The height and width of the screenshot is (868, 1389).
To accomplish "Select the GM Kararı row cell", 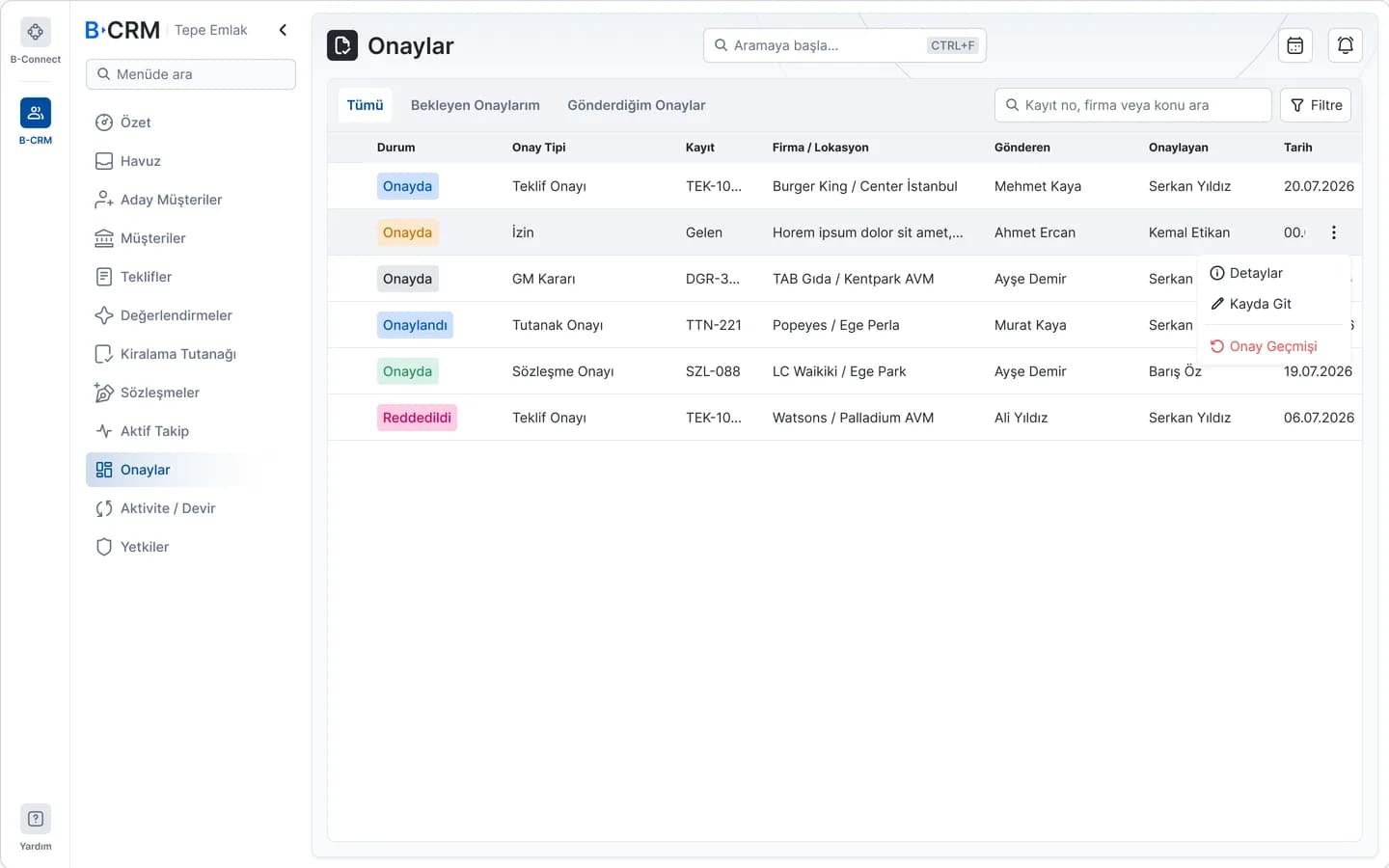I will [544, 279].
